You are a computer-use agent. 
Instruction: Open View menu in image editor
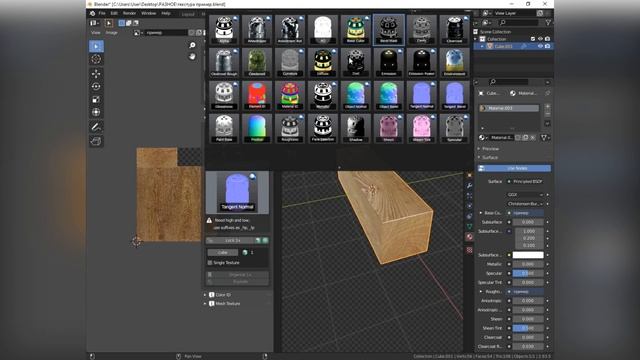click(x=96, y=33)
